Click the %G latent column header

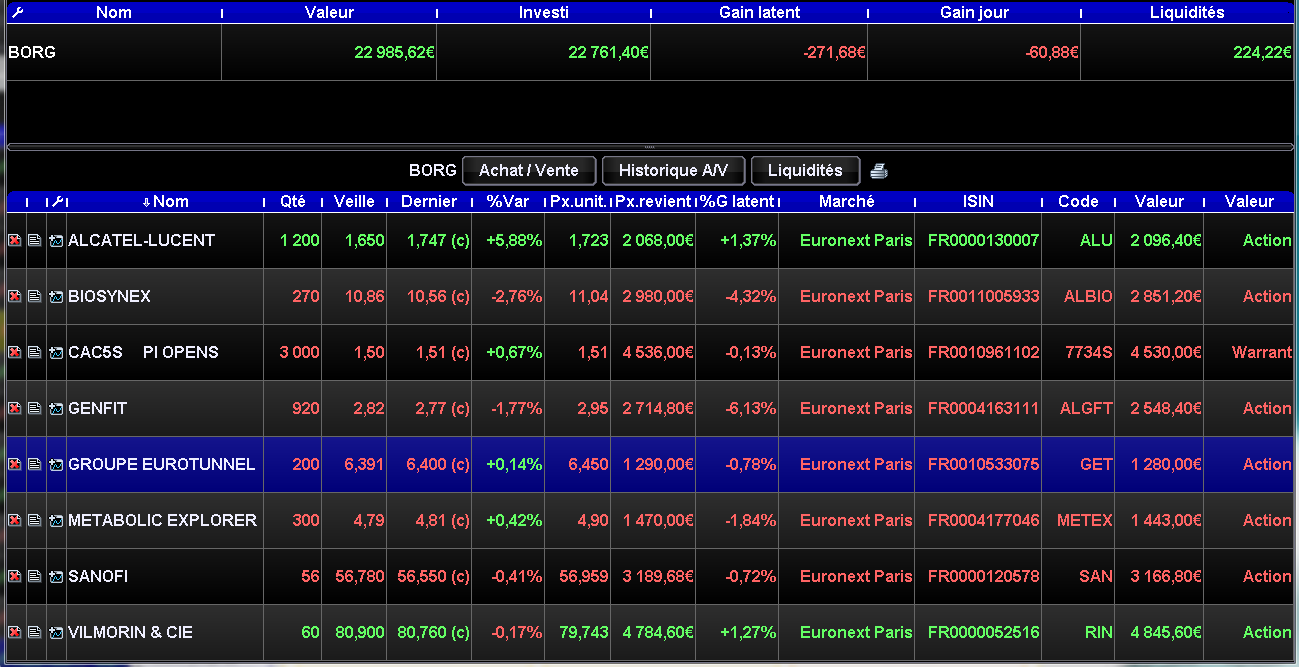coord(737,201)
